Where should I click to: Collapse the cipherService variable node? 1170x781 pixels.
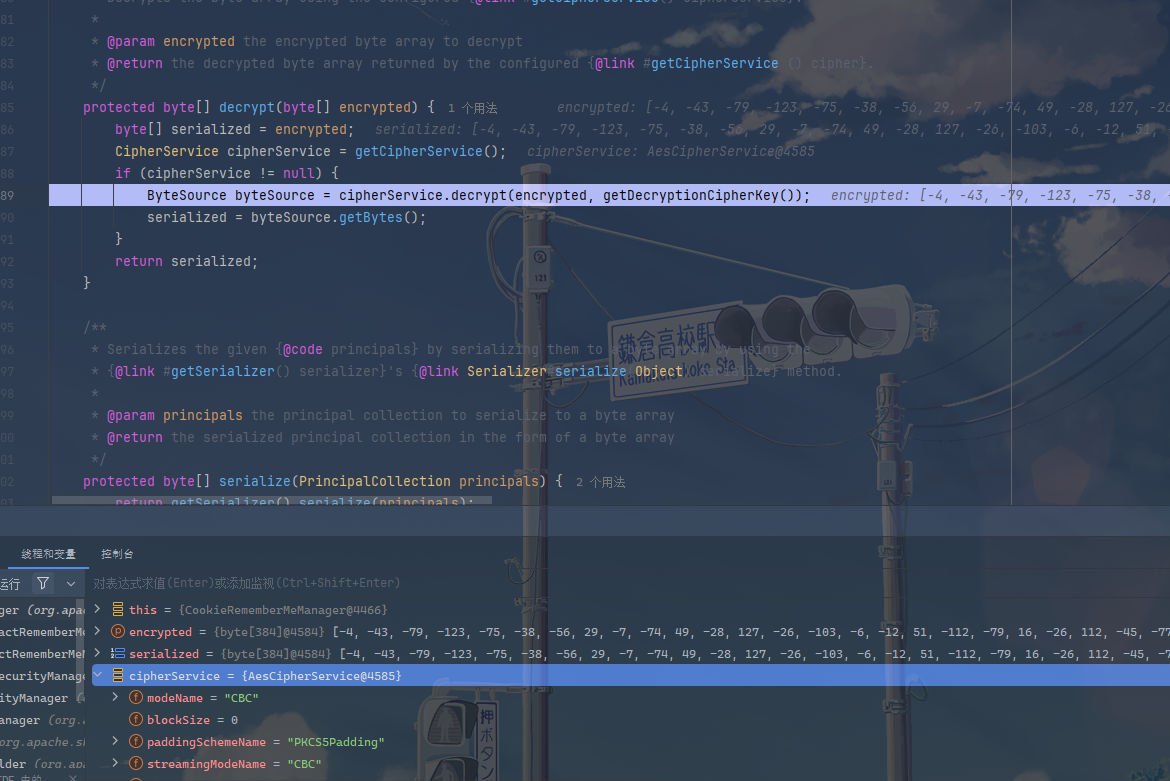[x=98, y=675]
